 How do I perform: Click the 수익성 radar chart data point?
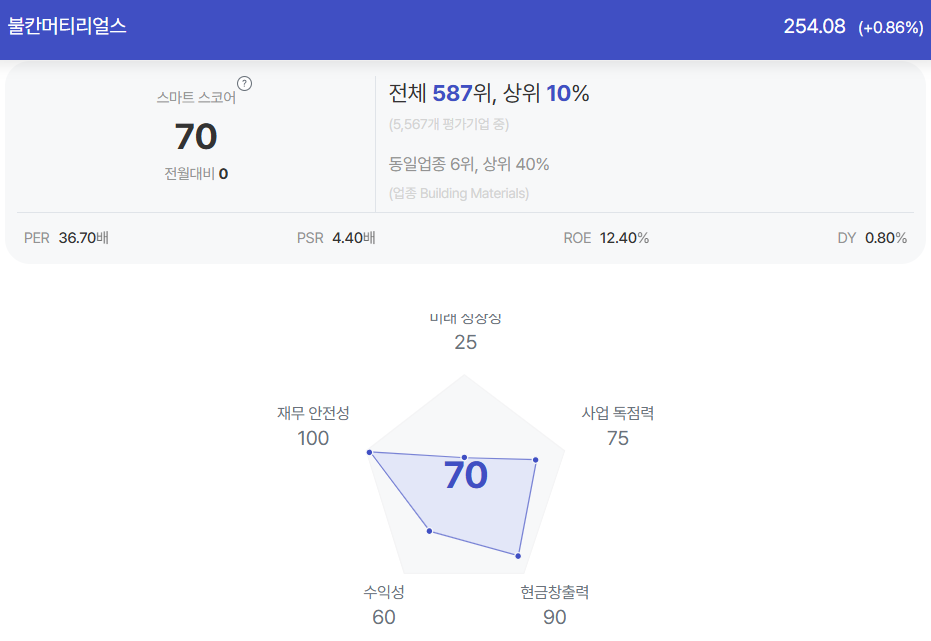(x=429, y=531)
